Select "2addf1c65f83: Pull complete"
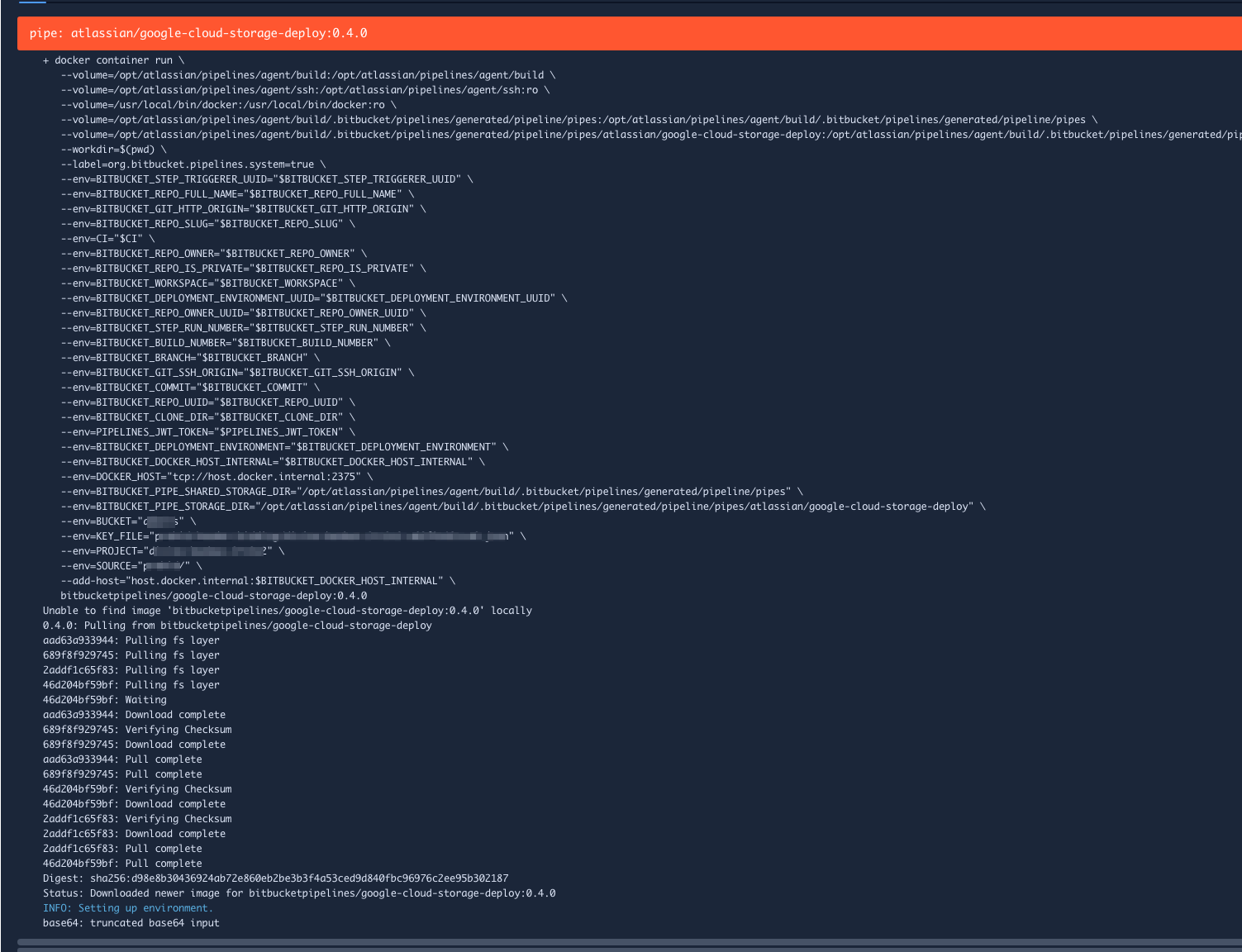This screenshot has height=952, width=1242. point(122,849)
